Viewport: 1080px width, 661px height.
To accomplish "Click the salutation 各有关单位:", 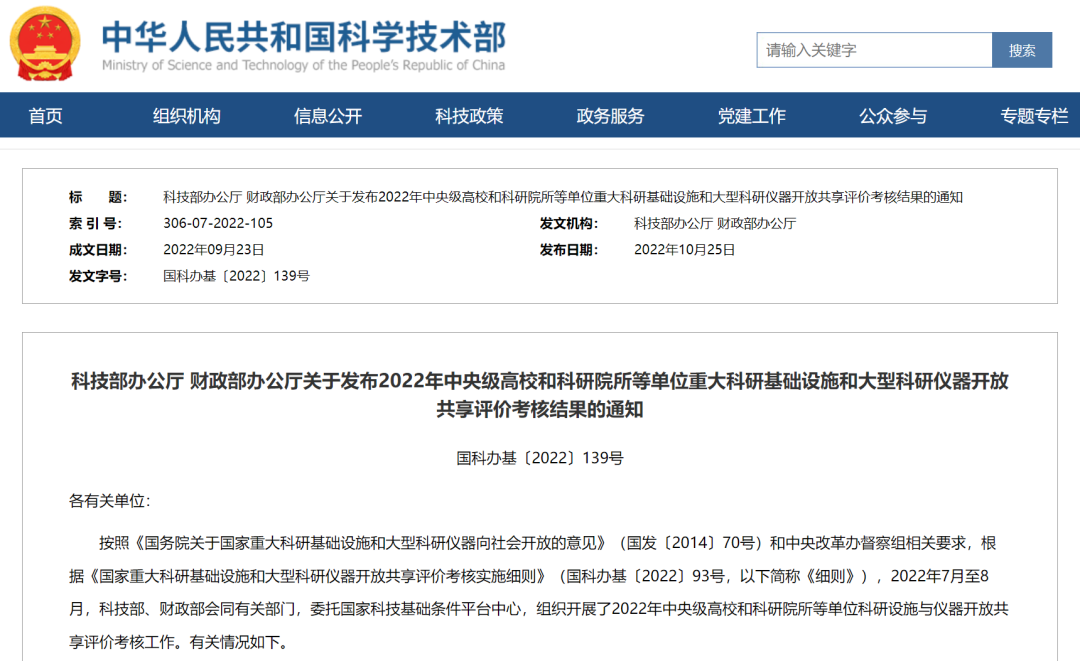I will pos(110,501).
